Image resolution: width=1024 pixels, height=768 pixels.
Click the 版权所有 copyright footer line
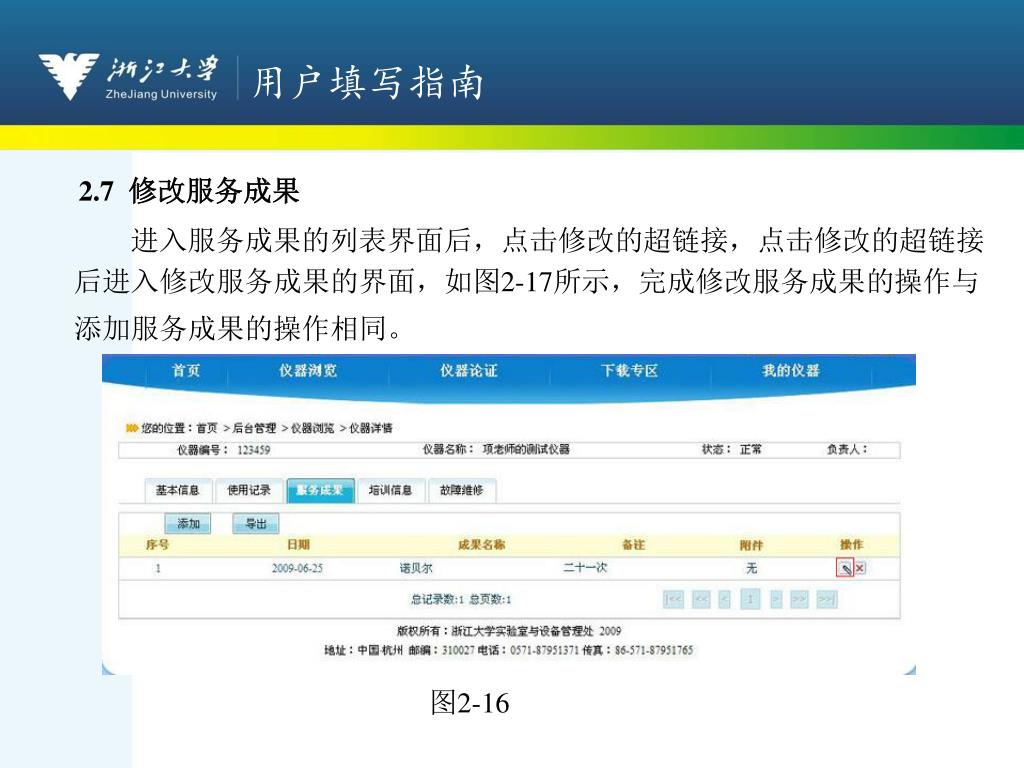point(509,631)
